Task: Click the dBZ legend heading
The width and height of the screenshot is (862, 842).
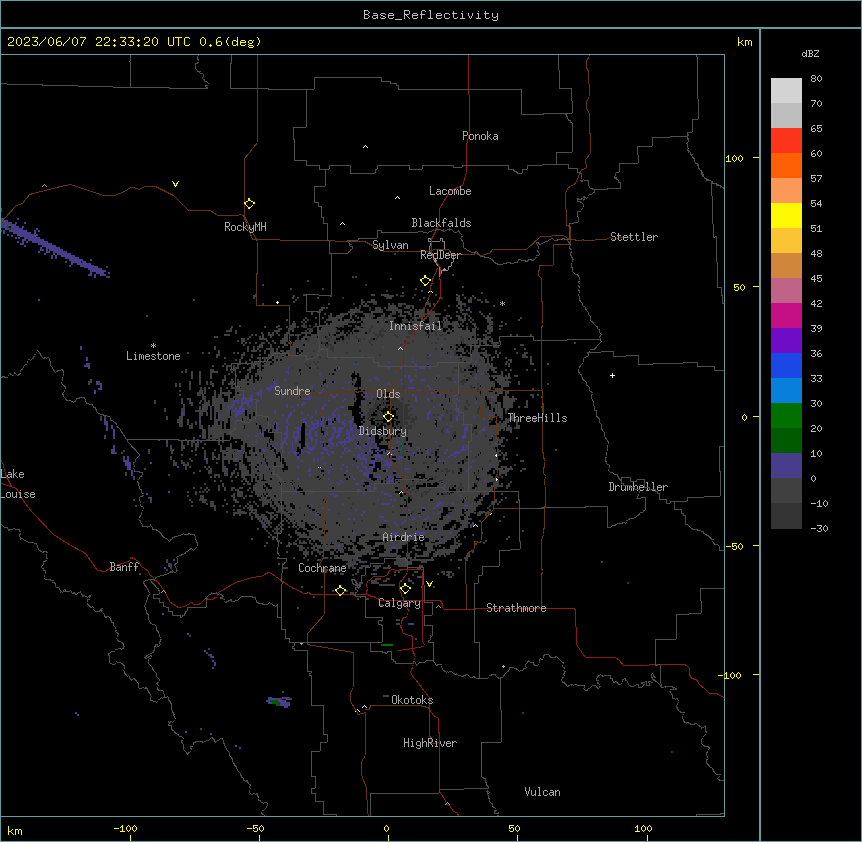Action: coord(810,53)
